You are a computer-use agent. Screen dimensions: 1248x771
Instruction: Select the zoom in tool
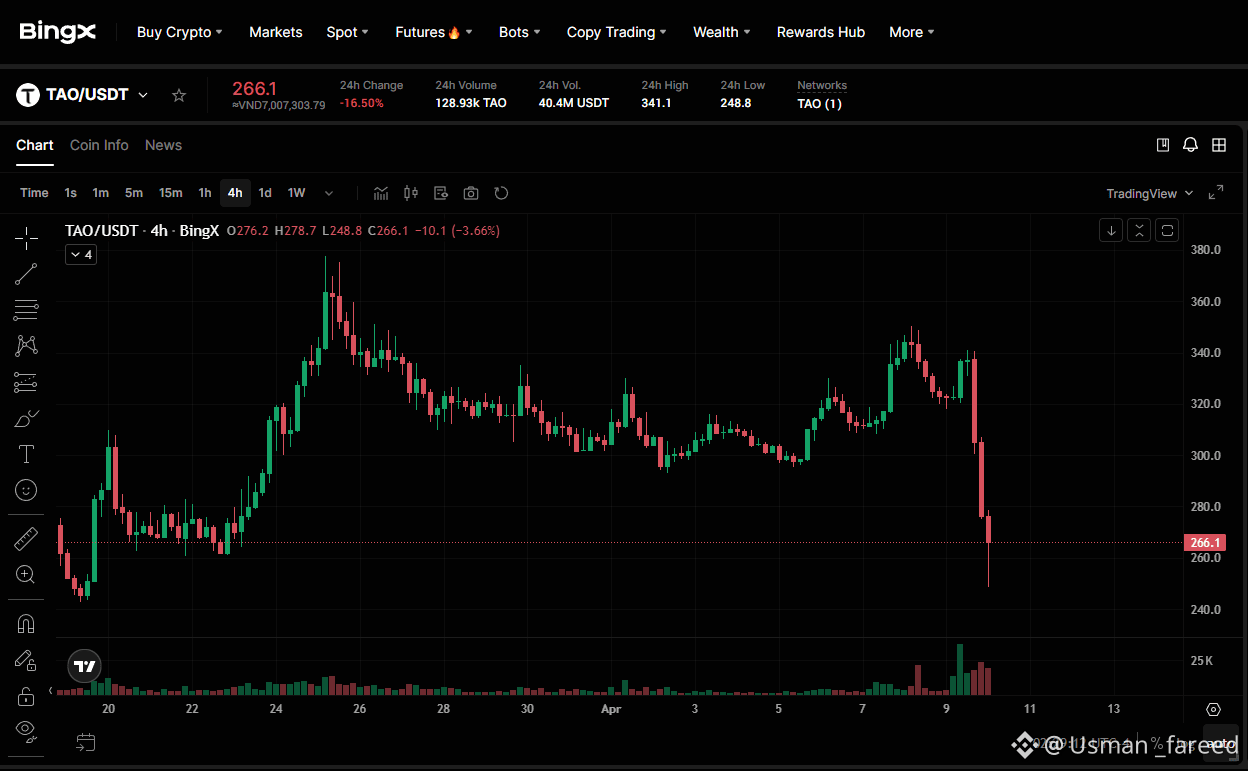click(x=26, y=574)
